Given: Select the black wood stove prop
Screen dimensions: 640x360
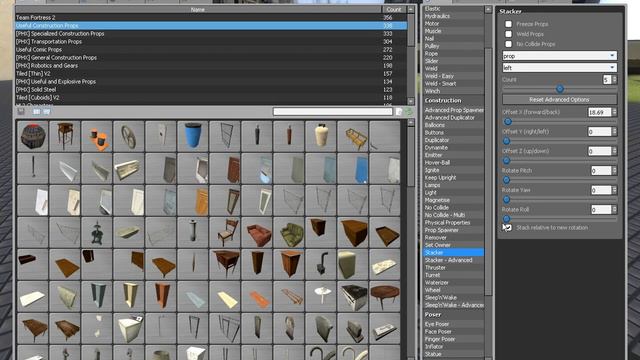Looking at the screenshot, I should pyautogui.click(x=321, y=264).
